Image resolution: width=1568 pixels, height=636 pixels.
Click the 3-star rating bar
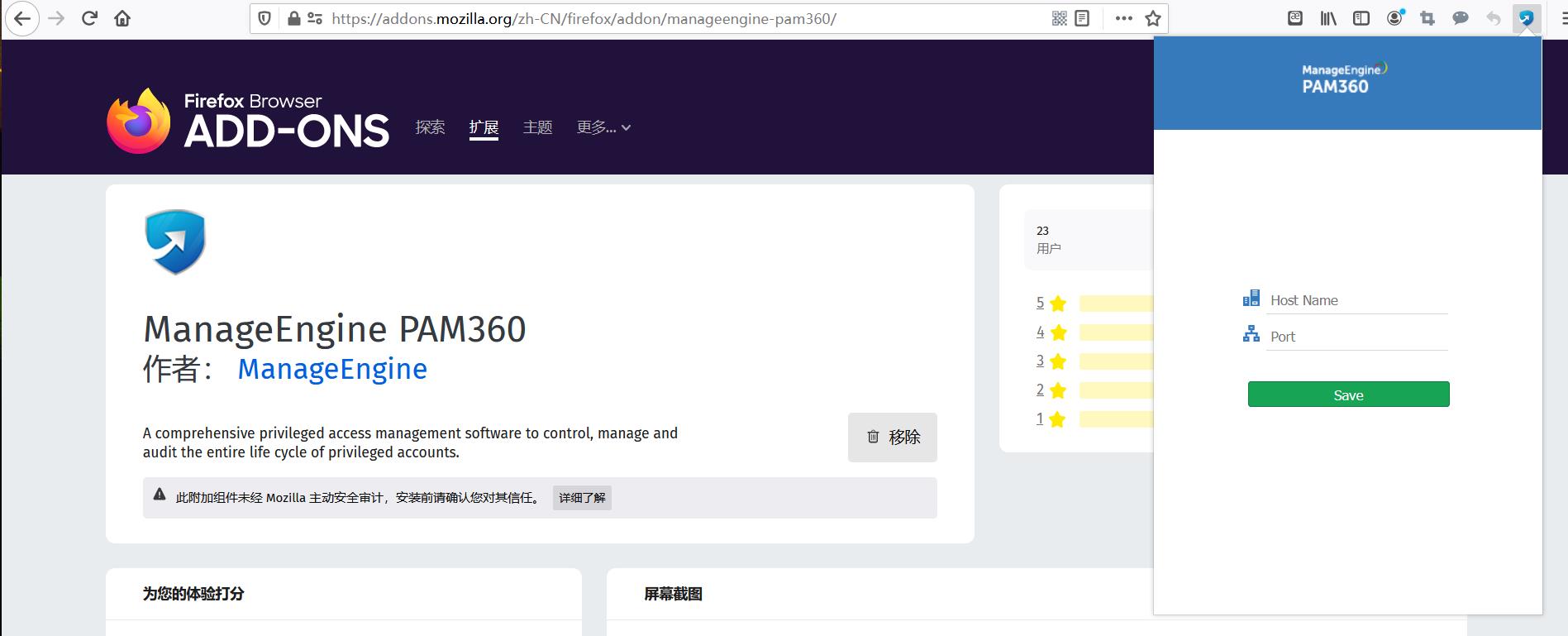[x=1116, y=361]
